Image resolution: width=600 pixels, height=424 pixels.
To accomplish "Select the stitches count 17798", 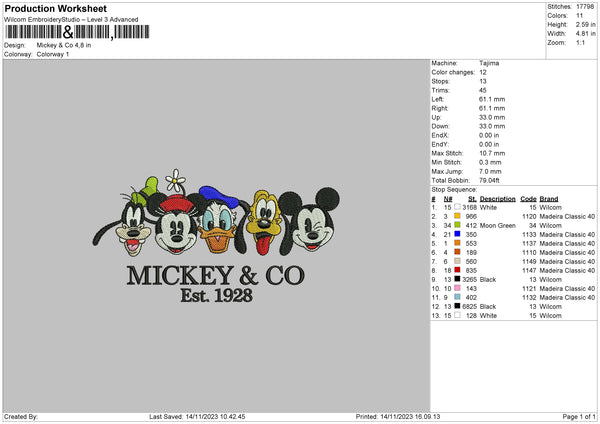I will 585,7.
